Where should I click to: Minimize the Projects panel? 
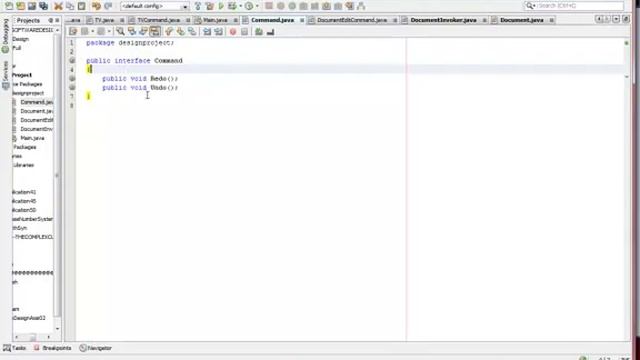tap(51, 20)
